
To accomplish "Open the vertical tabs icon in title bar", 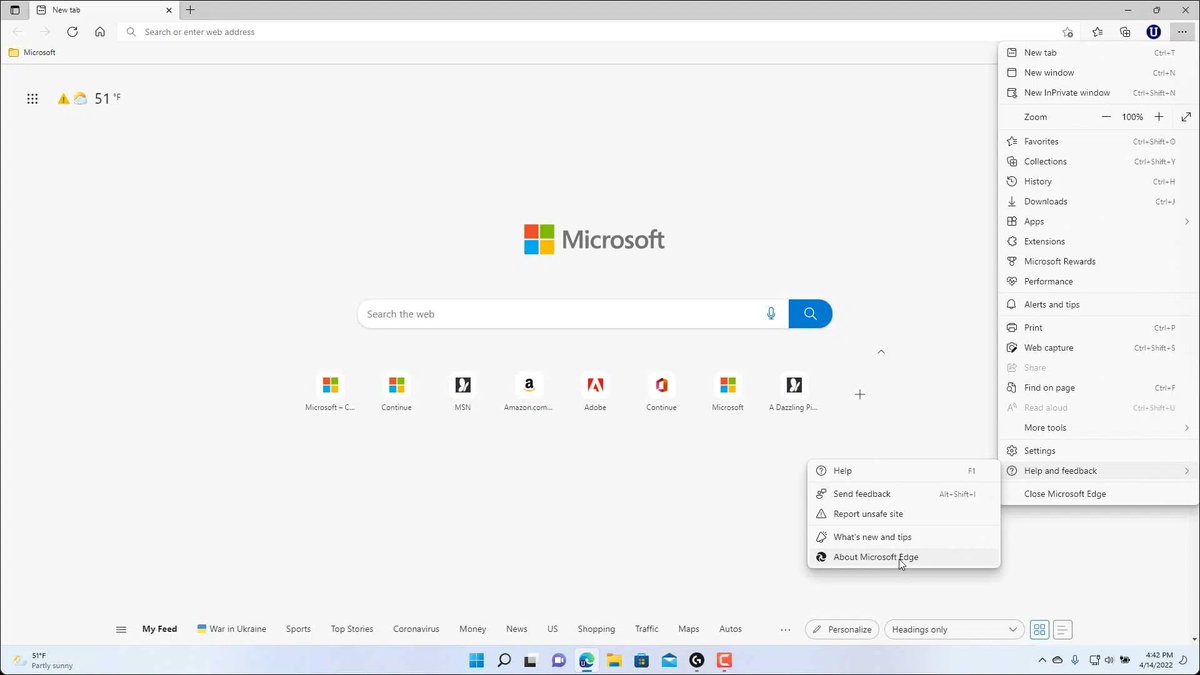I will [14, 10].
